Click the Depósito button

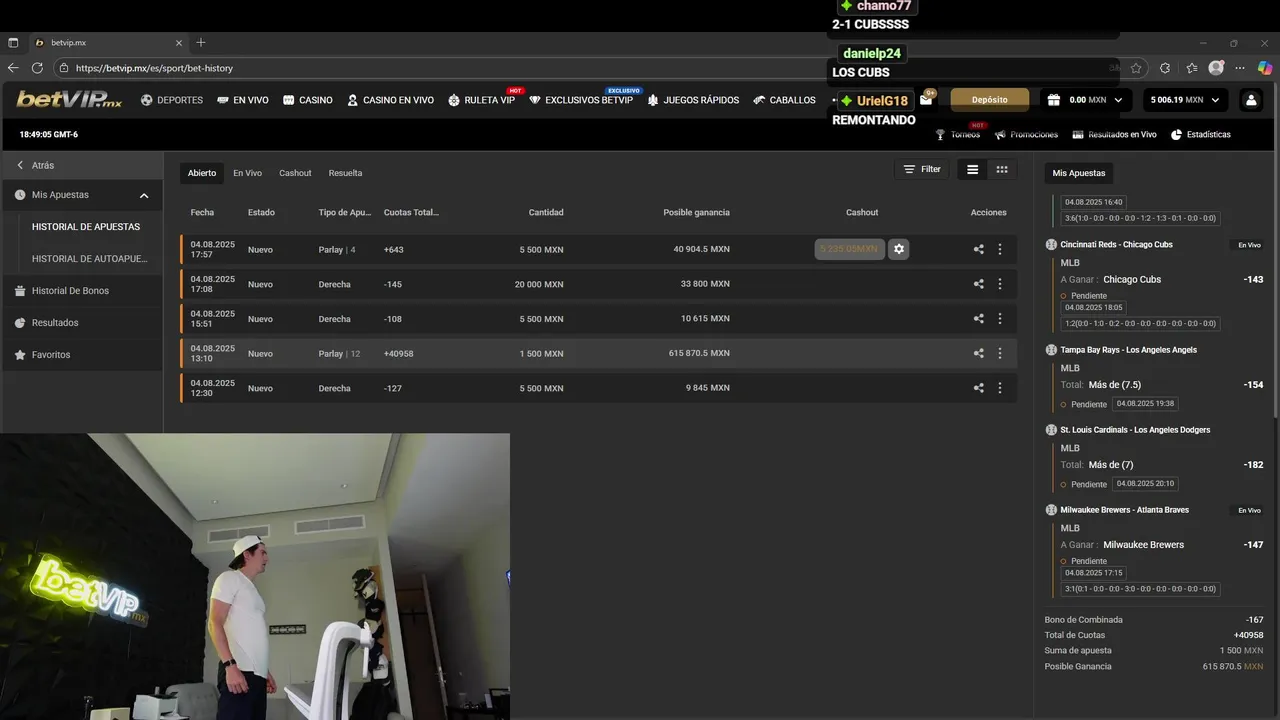tap(989, 99)
